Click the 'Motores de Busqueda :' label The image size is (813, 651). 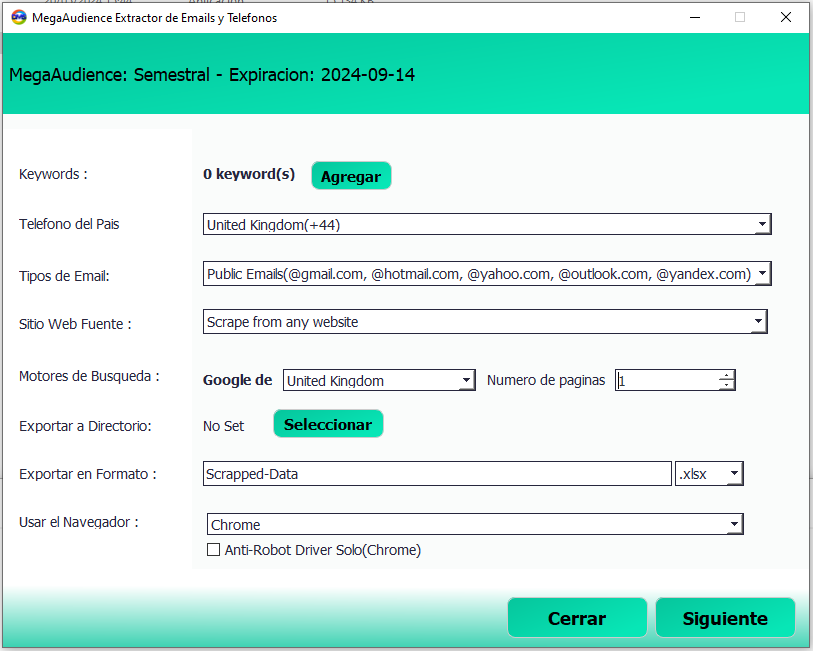(x=89, y=376)
